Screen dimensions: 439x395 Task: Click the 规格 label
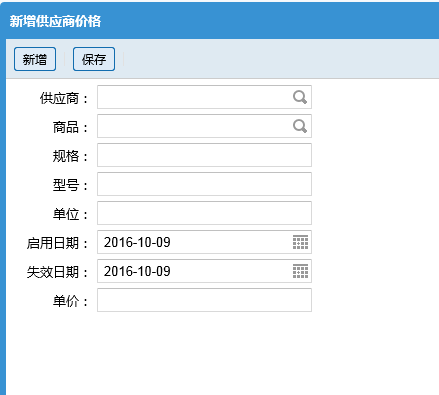pos(71,156)
